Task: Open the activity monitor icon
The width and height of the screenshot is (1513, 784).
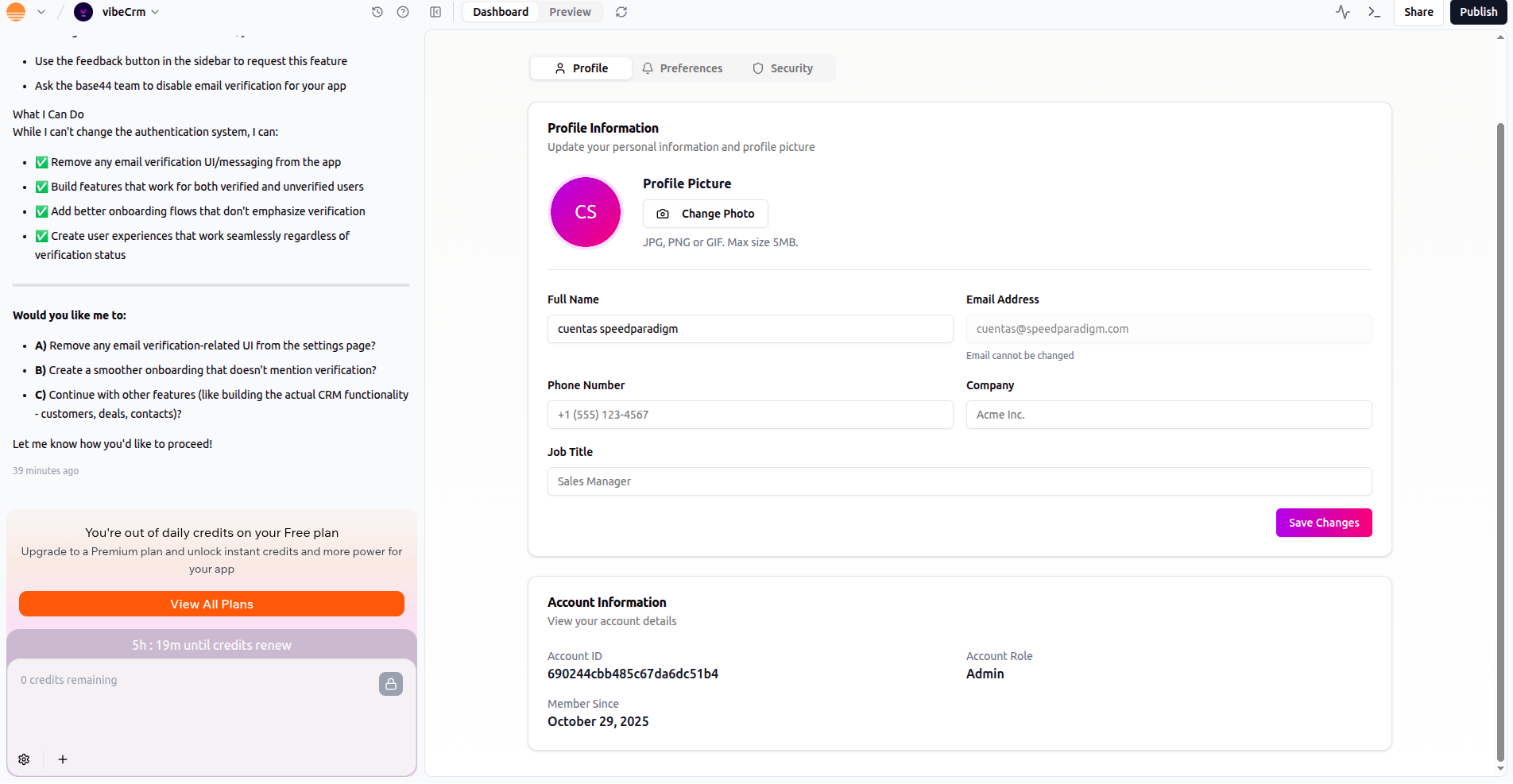Action: (1343, 12)
